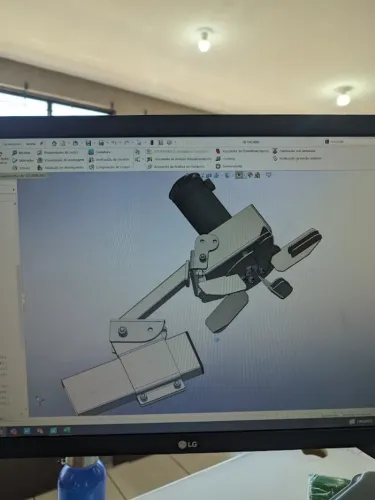
Task: Click the coordinate triad in the viewport corner
Action: coord(40,400)
